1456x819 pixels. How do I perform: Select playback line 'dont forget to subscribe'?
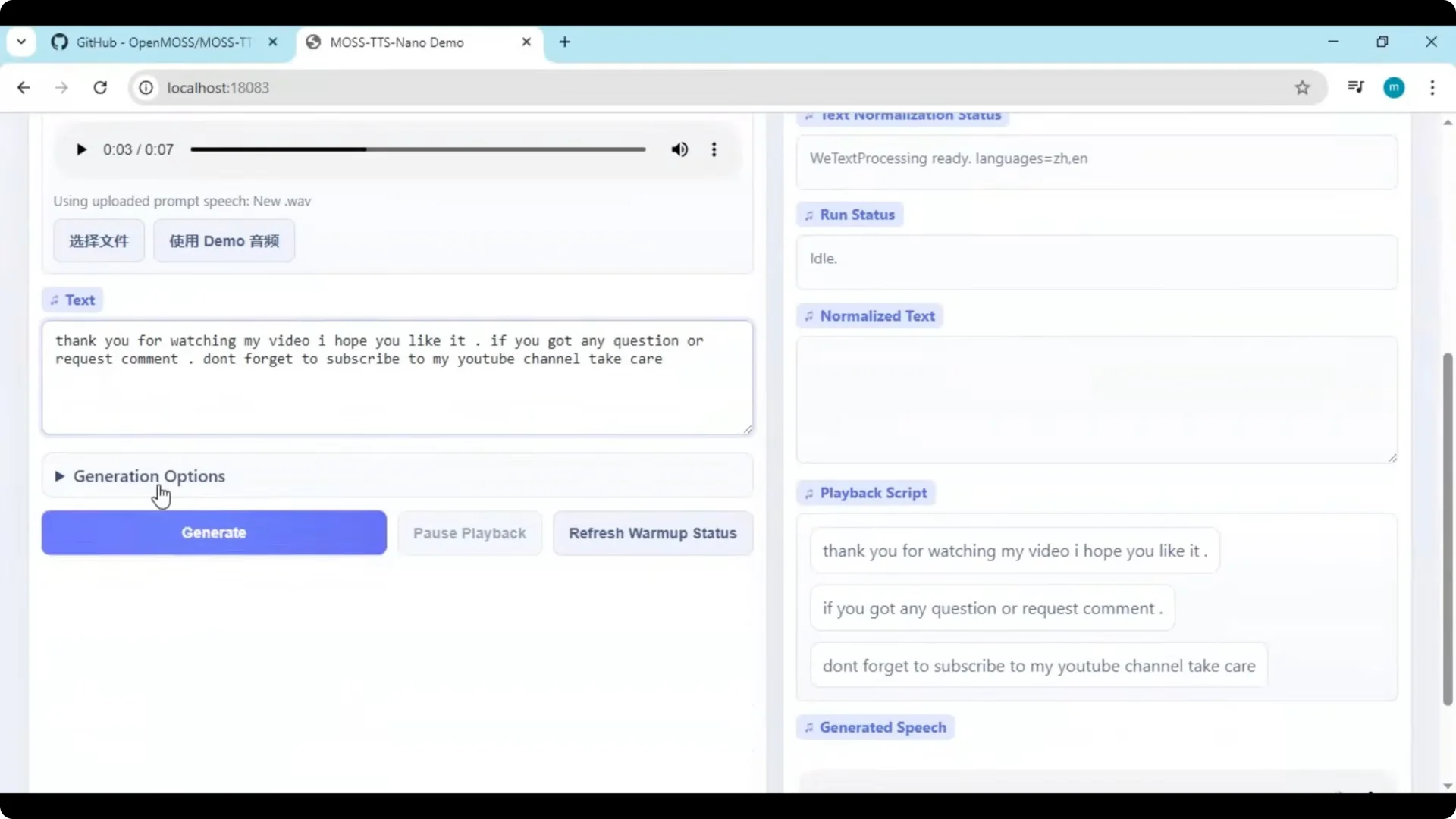point(1039,666)
